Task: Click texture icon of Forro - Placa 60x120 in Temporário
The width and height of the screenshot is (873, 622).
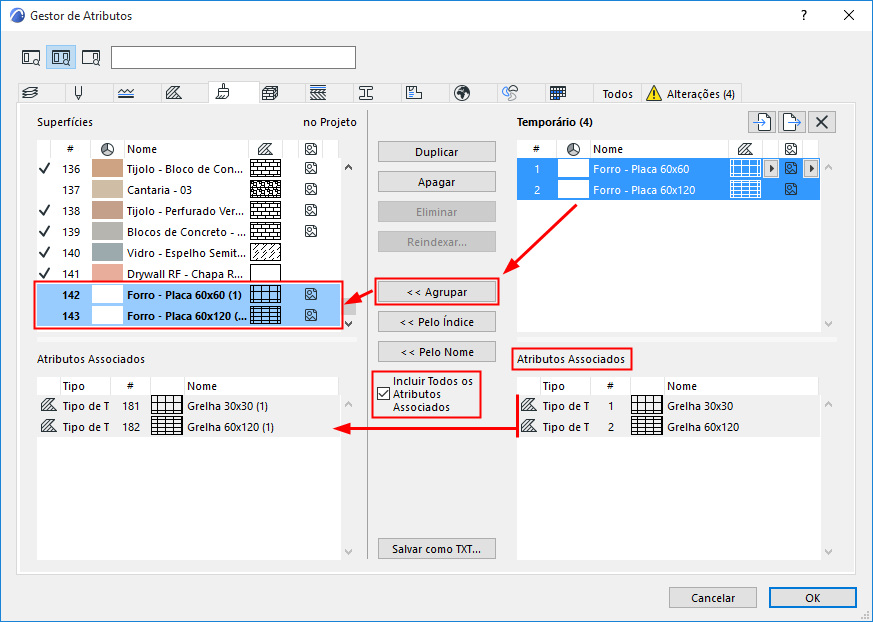Action: pos(791,190)
